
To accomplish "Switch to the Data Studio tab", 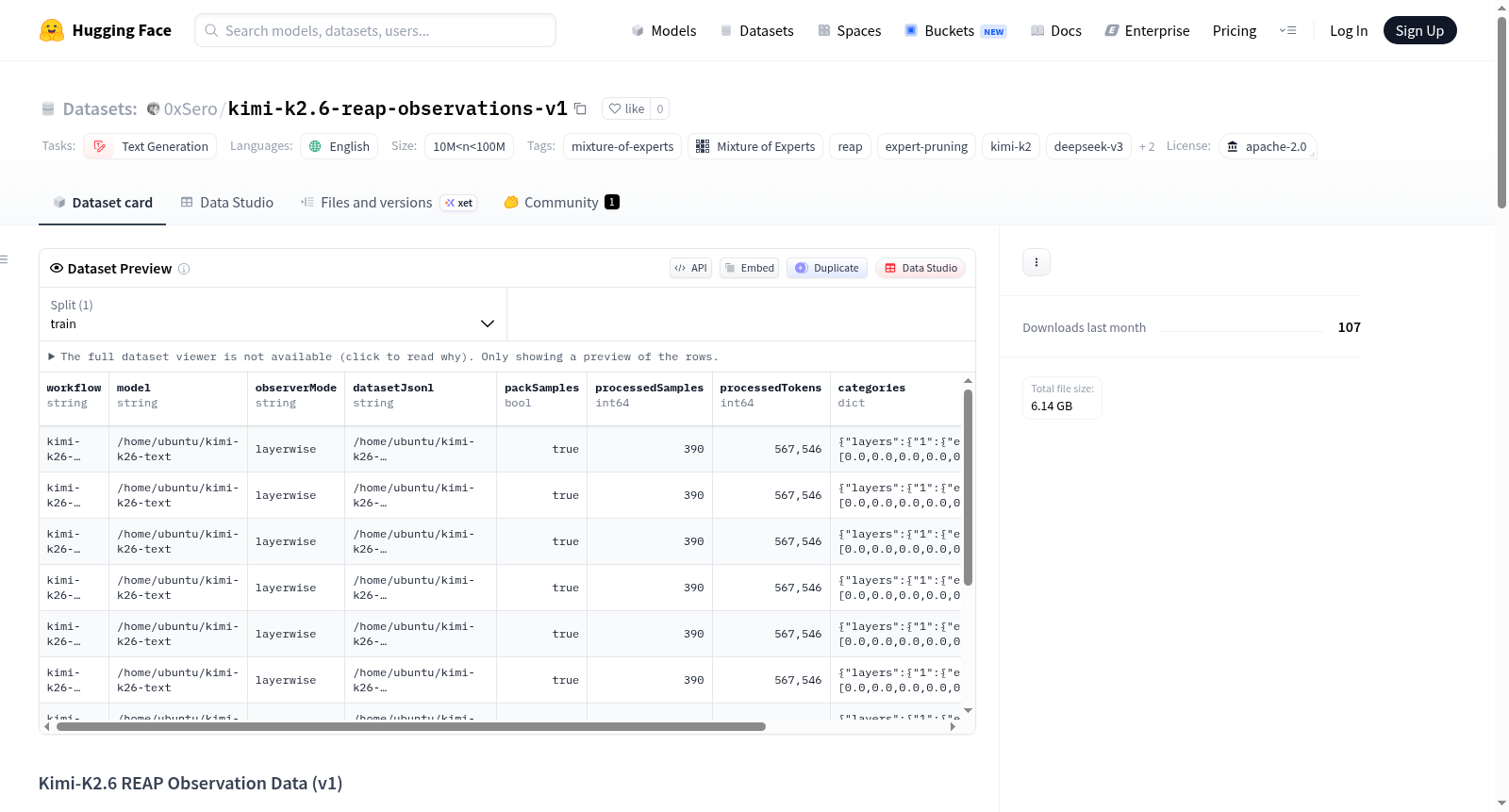I will tap(227, 203).
